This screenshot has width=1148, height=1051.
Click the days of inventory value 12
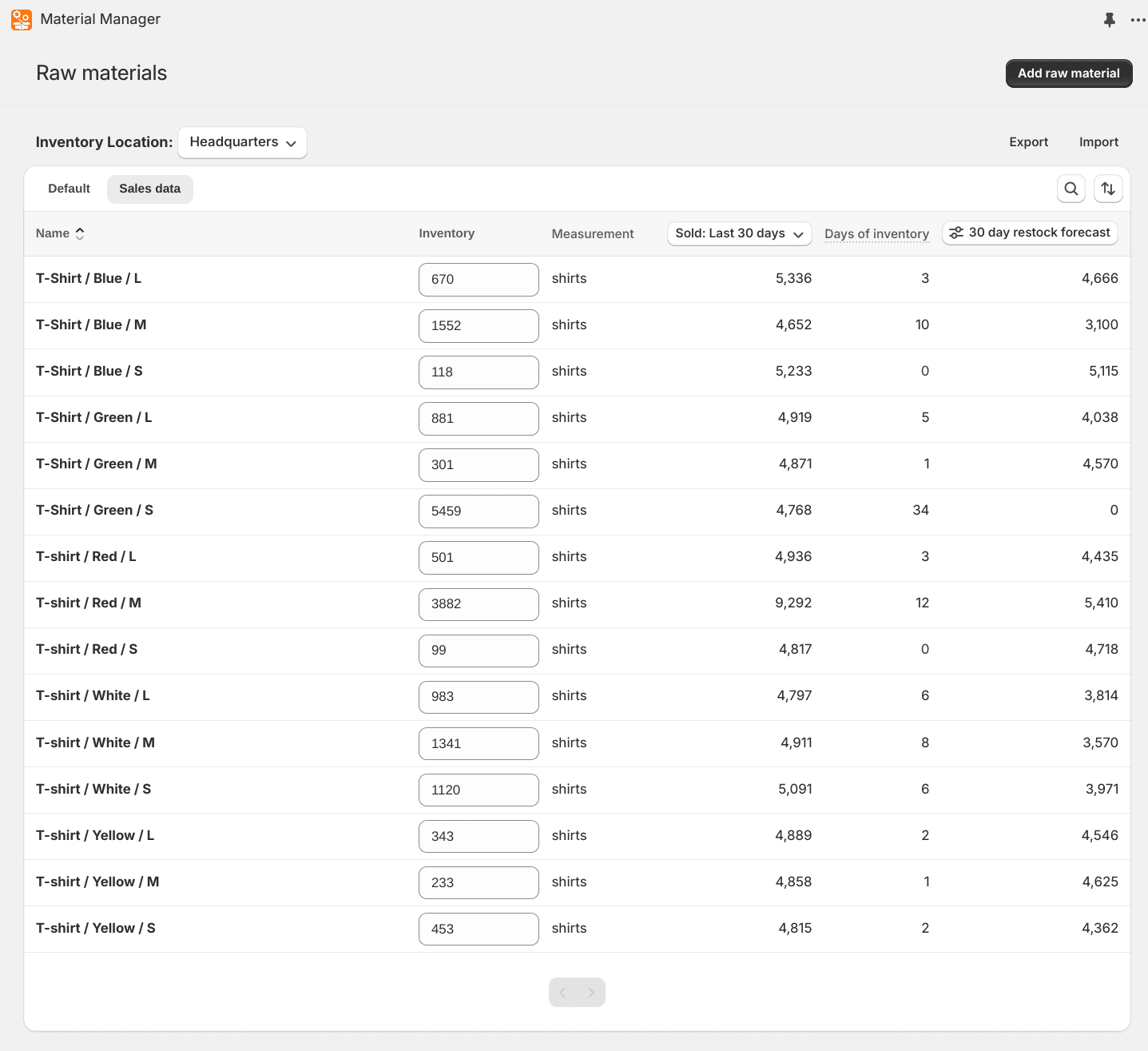click(x=922, y=603)
